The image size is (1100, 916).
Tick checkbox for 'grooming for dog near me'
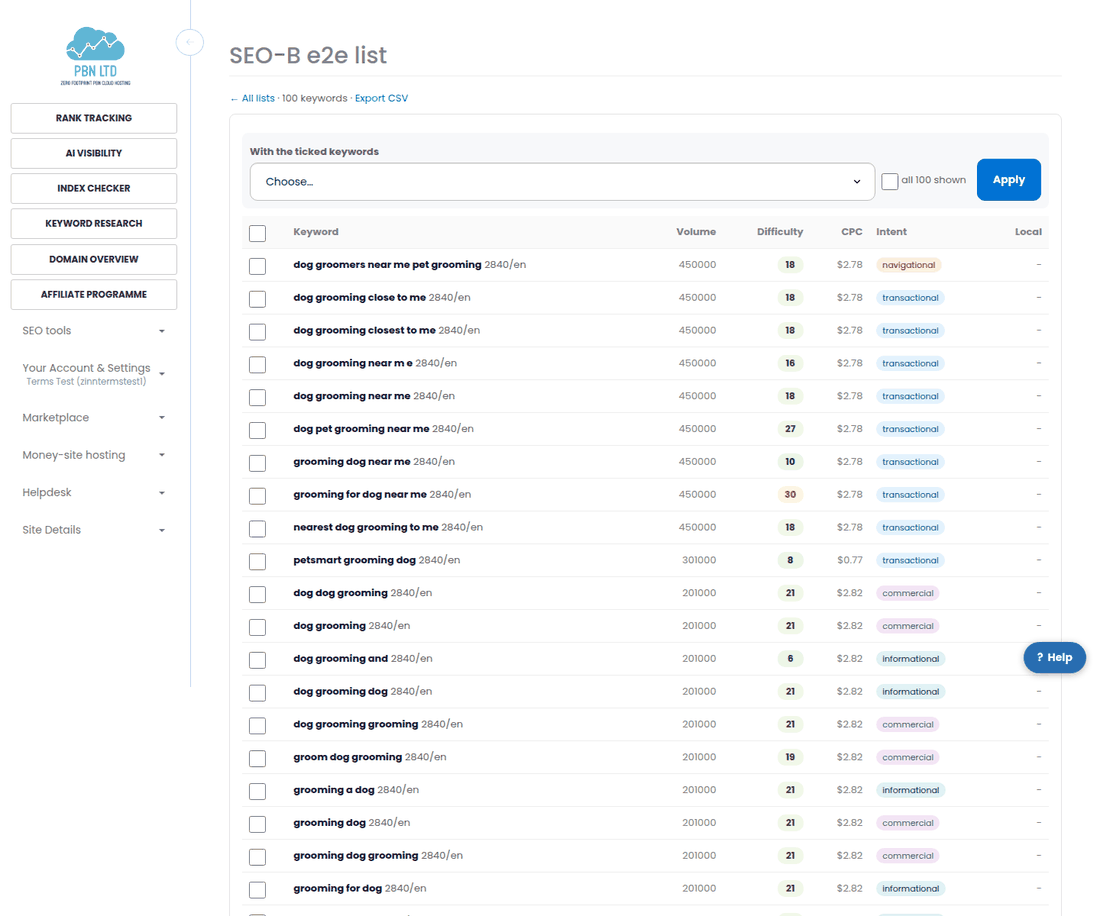pos(257,496)
